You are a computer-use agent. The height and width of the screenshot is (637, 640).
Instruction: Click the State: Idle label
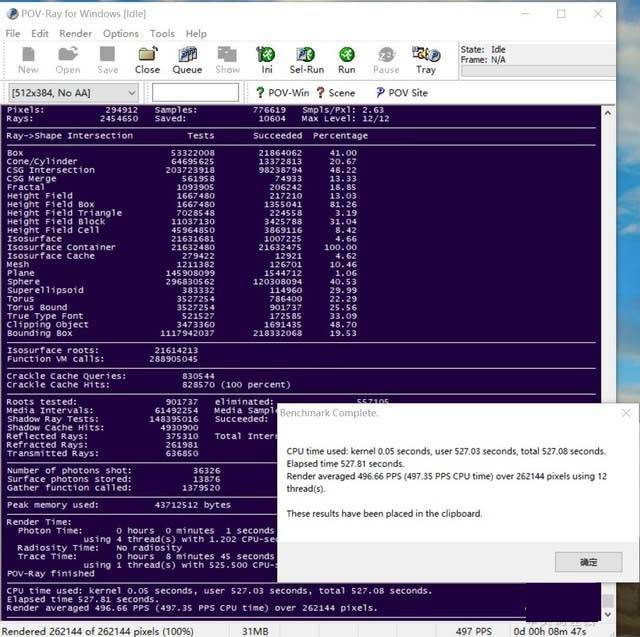(483, 49)
